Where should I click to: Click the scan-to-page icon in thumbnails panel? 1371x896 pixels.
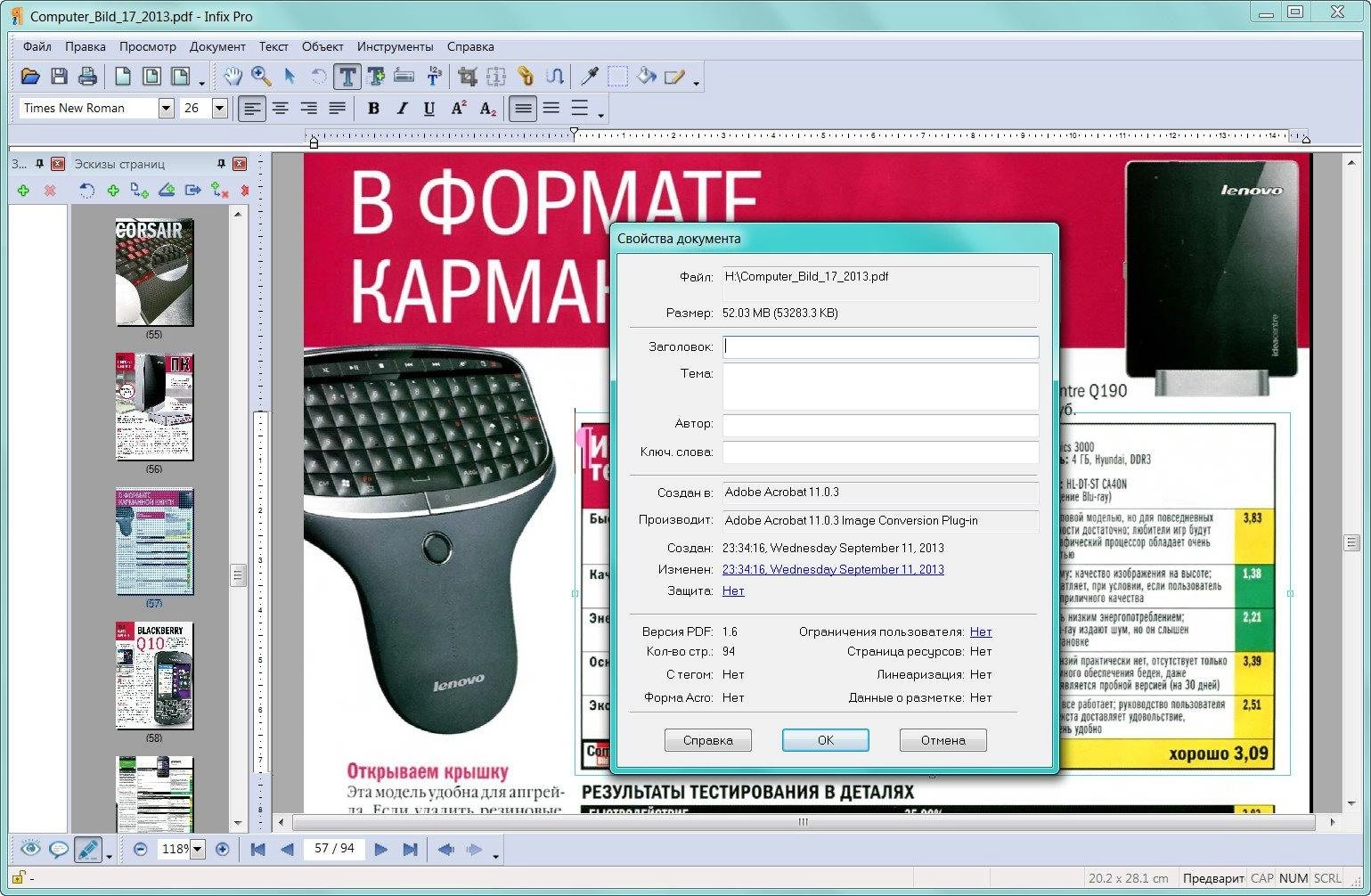tap(167, 190)
